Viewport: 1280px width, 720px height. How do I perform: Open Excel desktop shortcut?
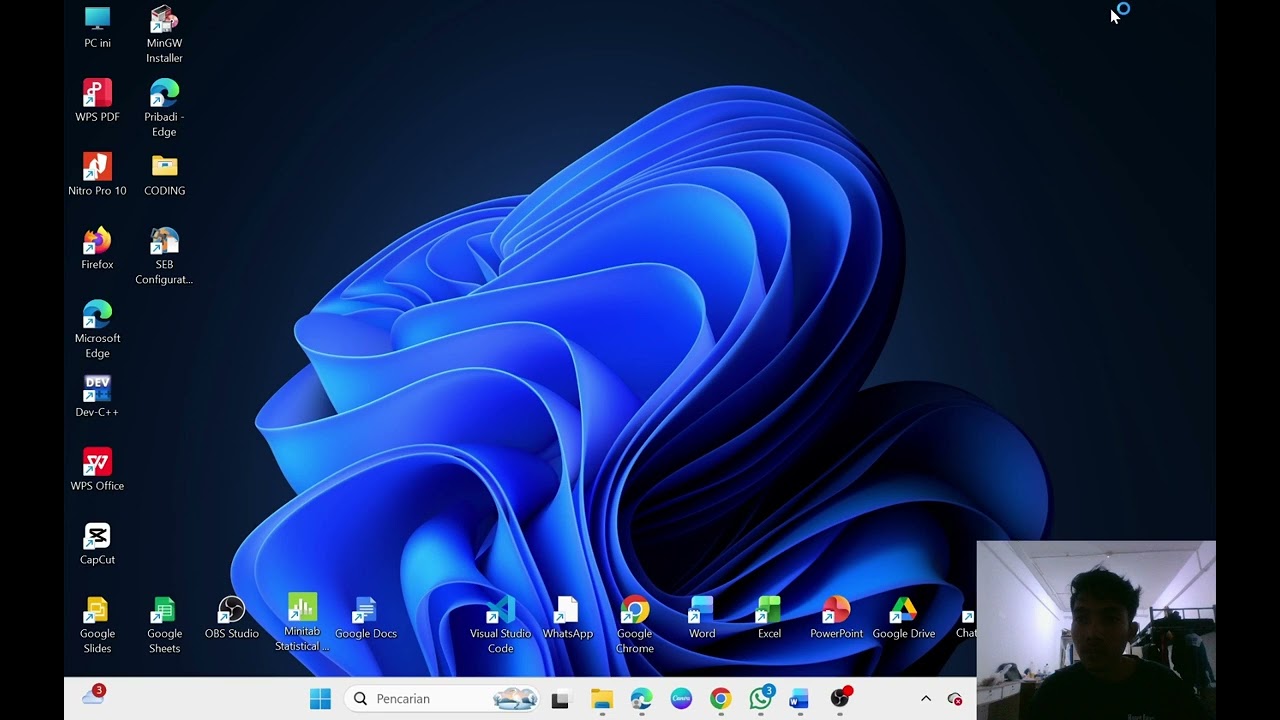769,618
